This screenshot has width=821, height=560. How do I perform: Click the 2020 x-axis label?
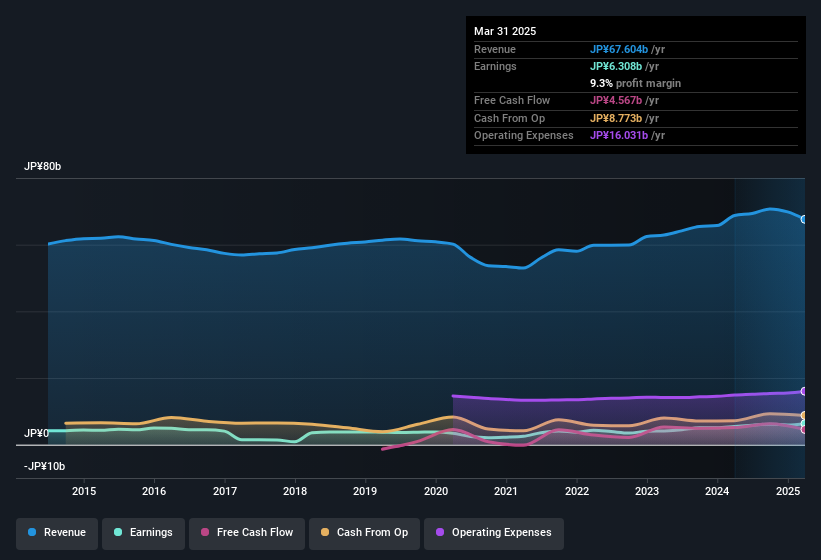point(436,491)
